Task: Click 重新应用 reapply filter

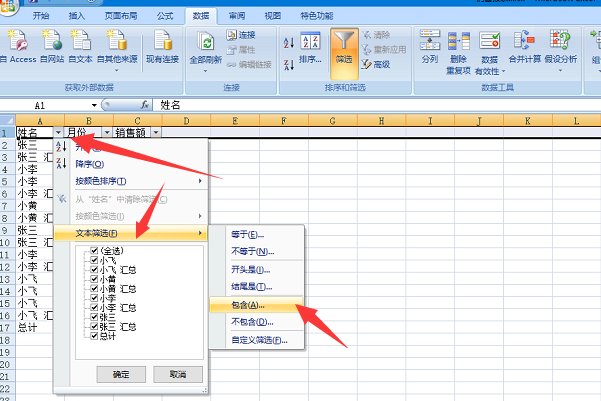Action: point(384,49)
